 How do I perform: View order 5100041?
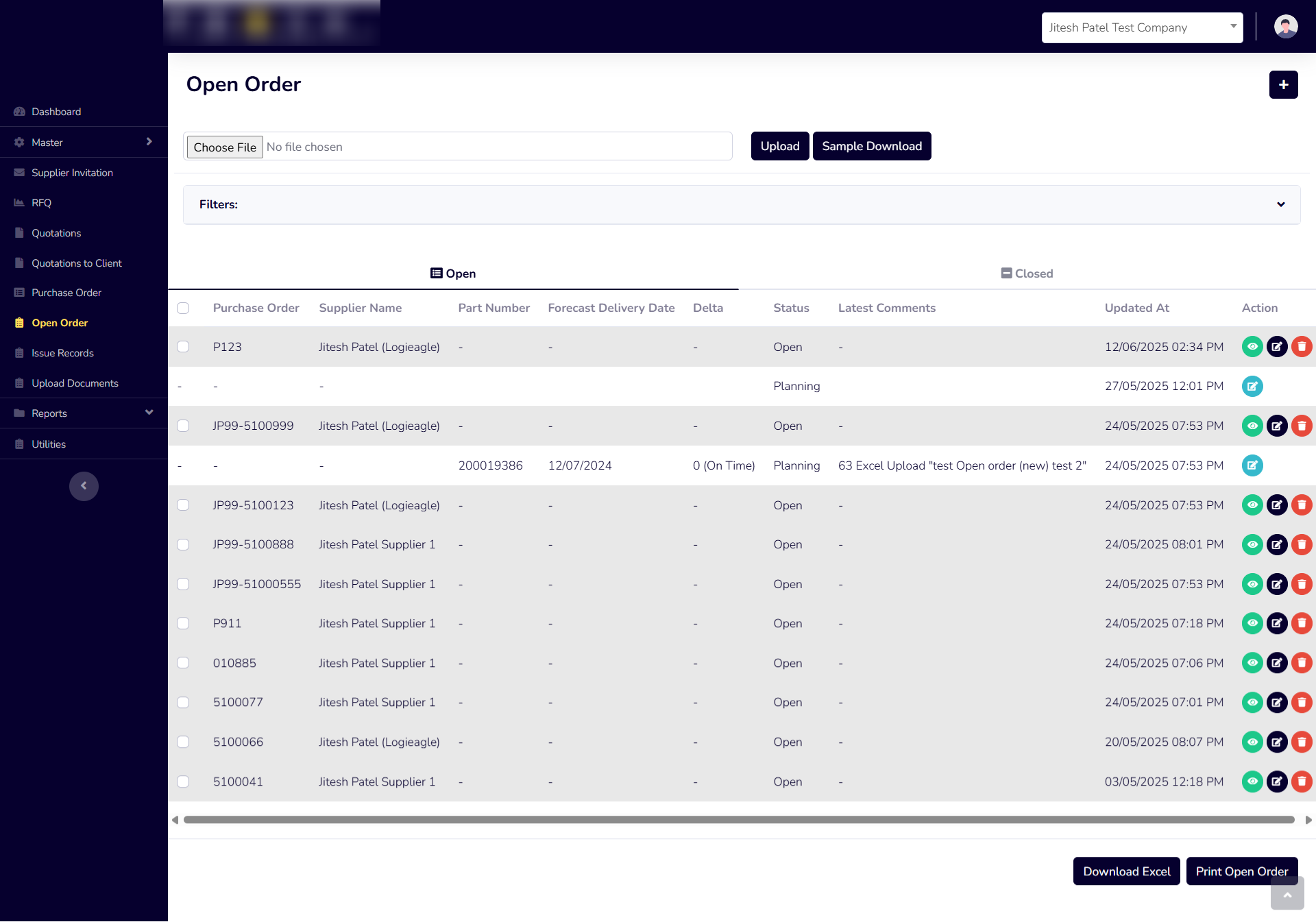[x=1252, y=781]
